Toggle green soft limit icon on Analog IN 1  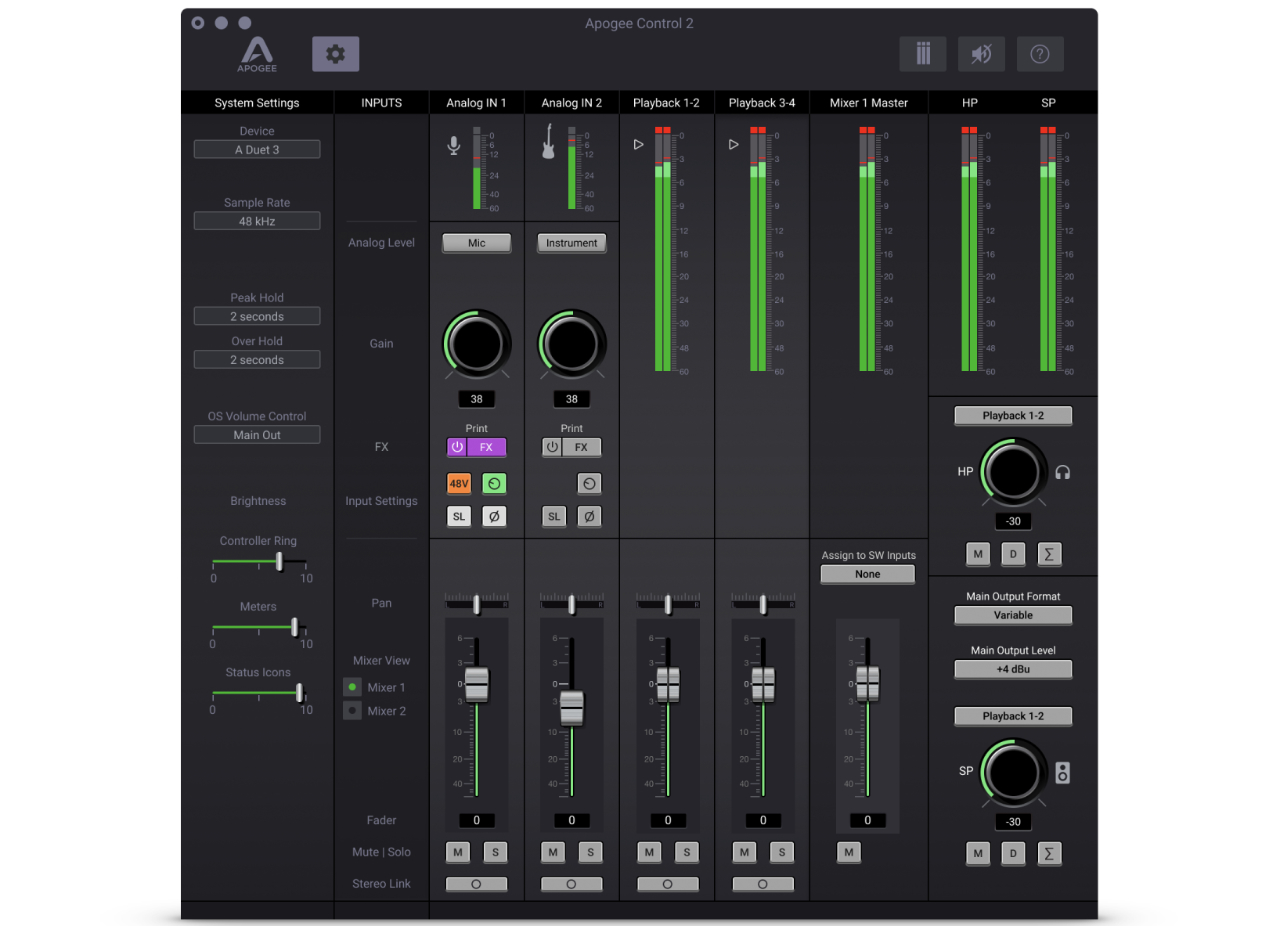click(494, 484)
